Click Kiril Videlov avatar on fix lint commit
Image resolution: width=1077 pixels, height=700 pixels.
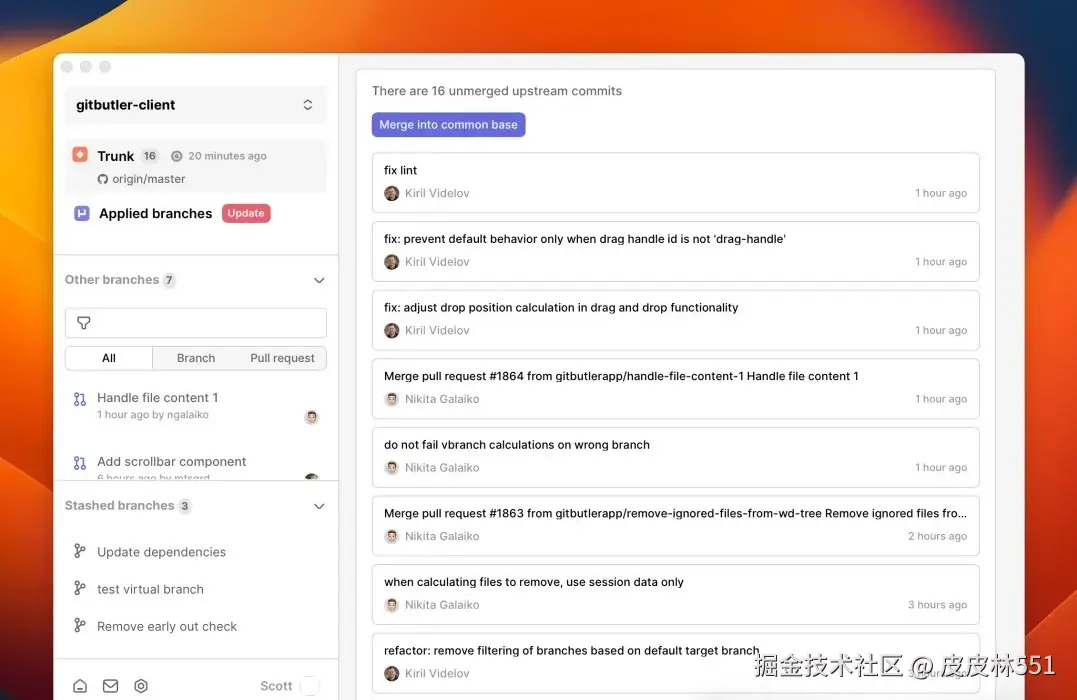pyautogui.click(x=392, y=193)
